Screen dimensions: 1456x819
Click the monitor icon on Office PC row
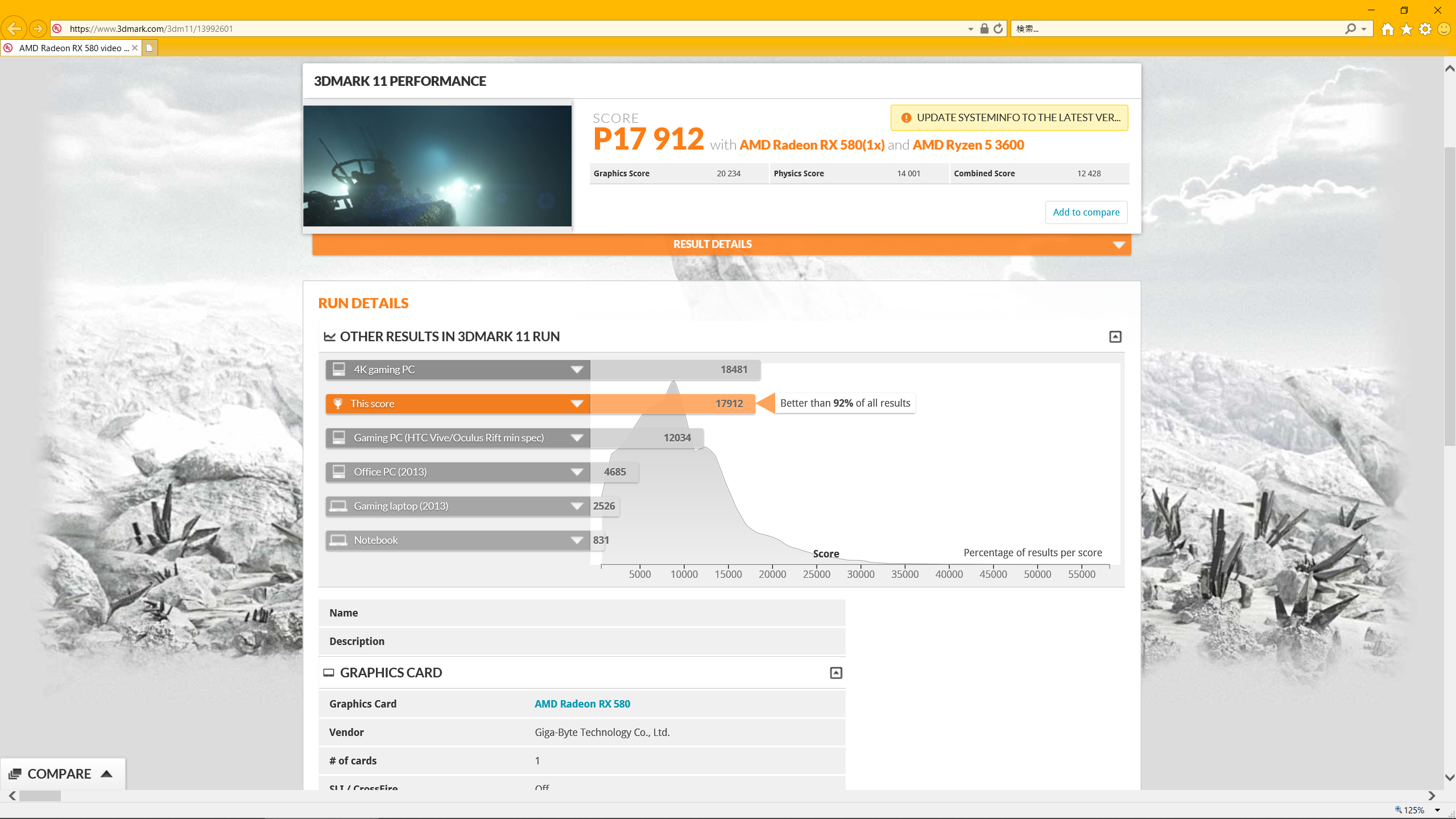(x=339, y=471)
